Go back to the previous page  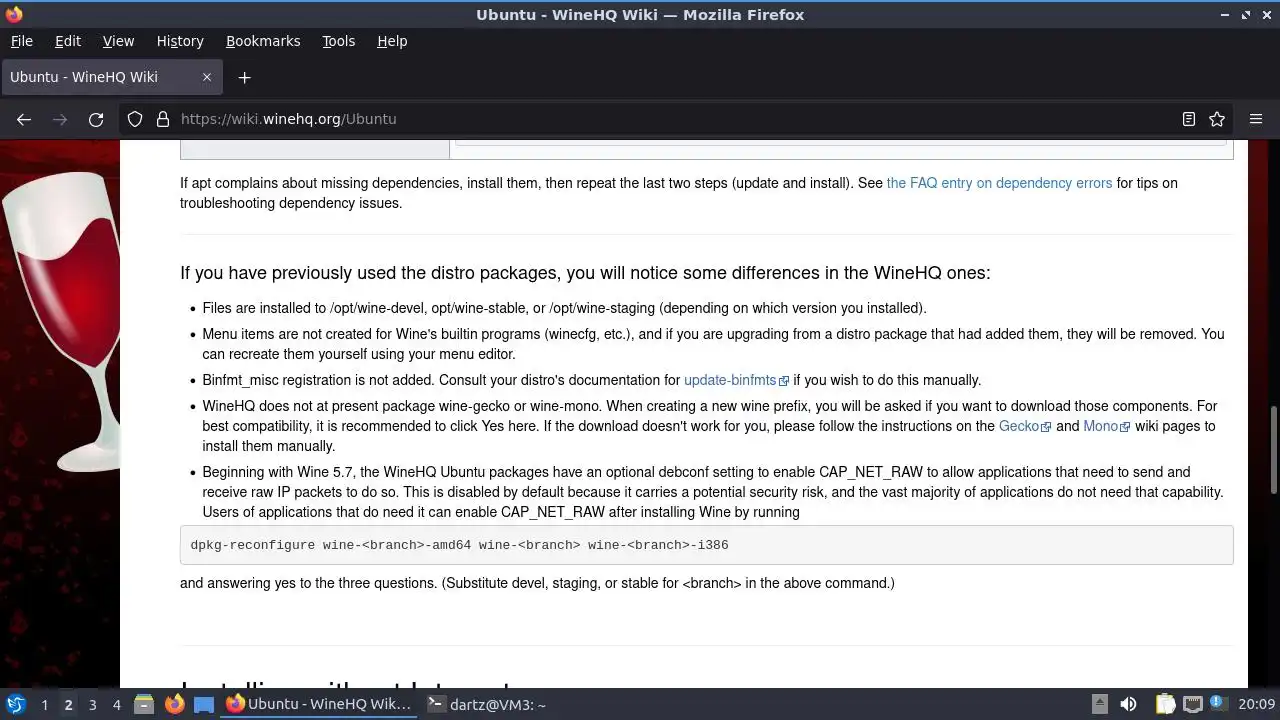(x=24, y=119)
